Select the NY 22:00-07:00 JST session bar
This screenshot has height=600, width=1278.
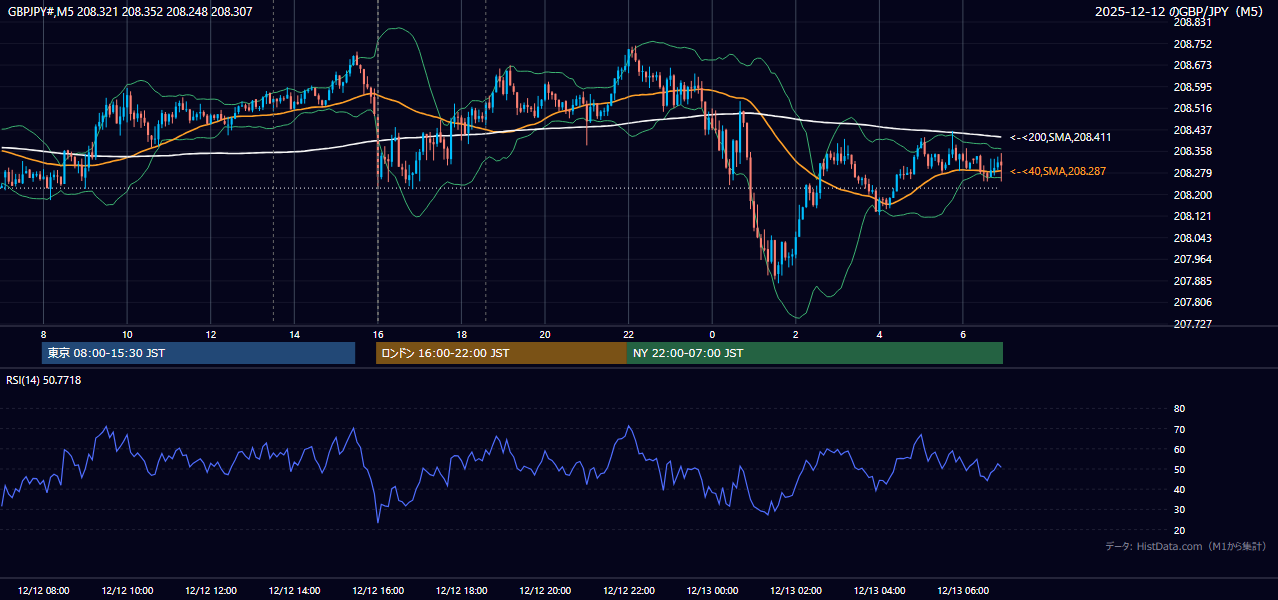[x=815, y=353]
